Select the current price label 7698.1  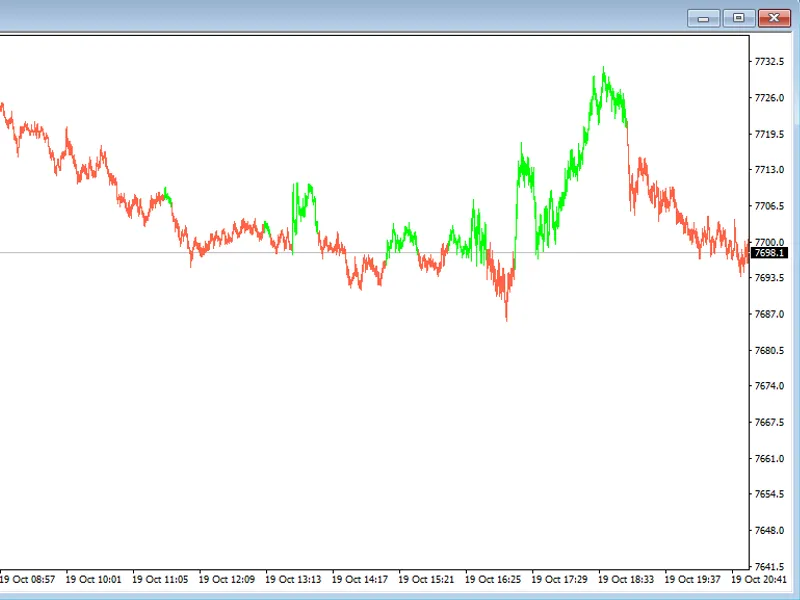769,253
